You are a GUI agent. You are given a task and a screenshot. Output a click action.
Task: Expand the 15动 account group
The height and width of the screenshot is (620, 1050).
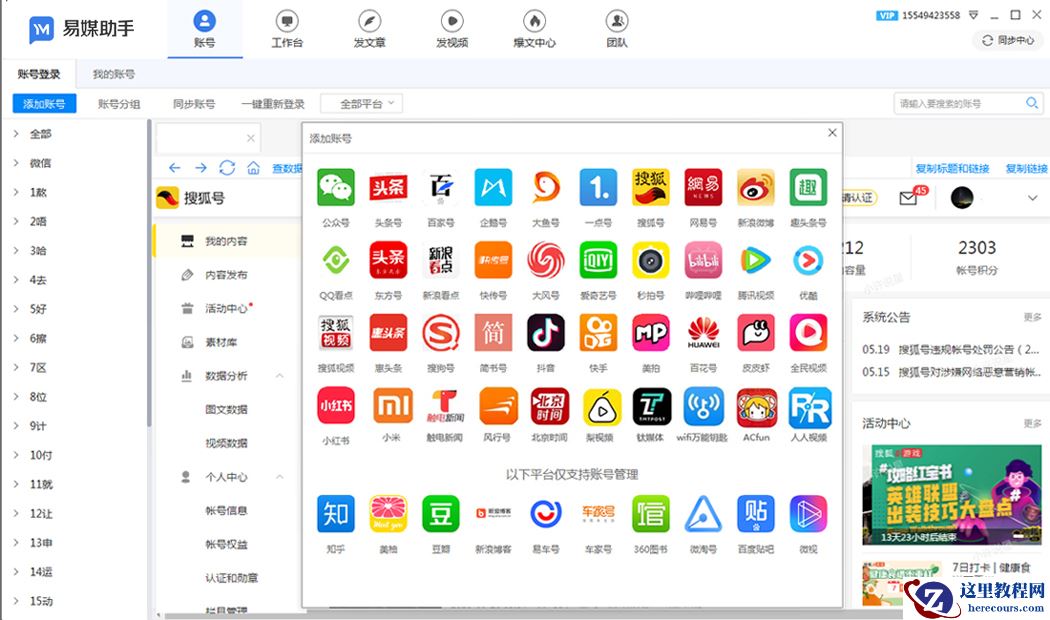[16, 601]
